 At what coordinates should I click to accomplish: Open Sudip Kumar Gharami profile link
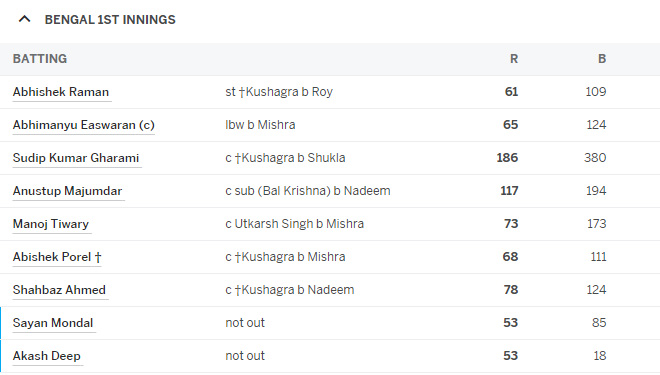pyautogui.click(x=76, y=158)
